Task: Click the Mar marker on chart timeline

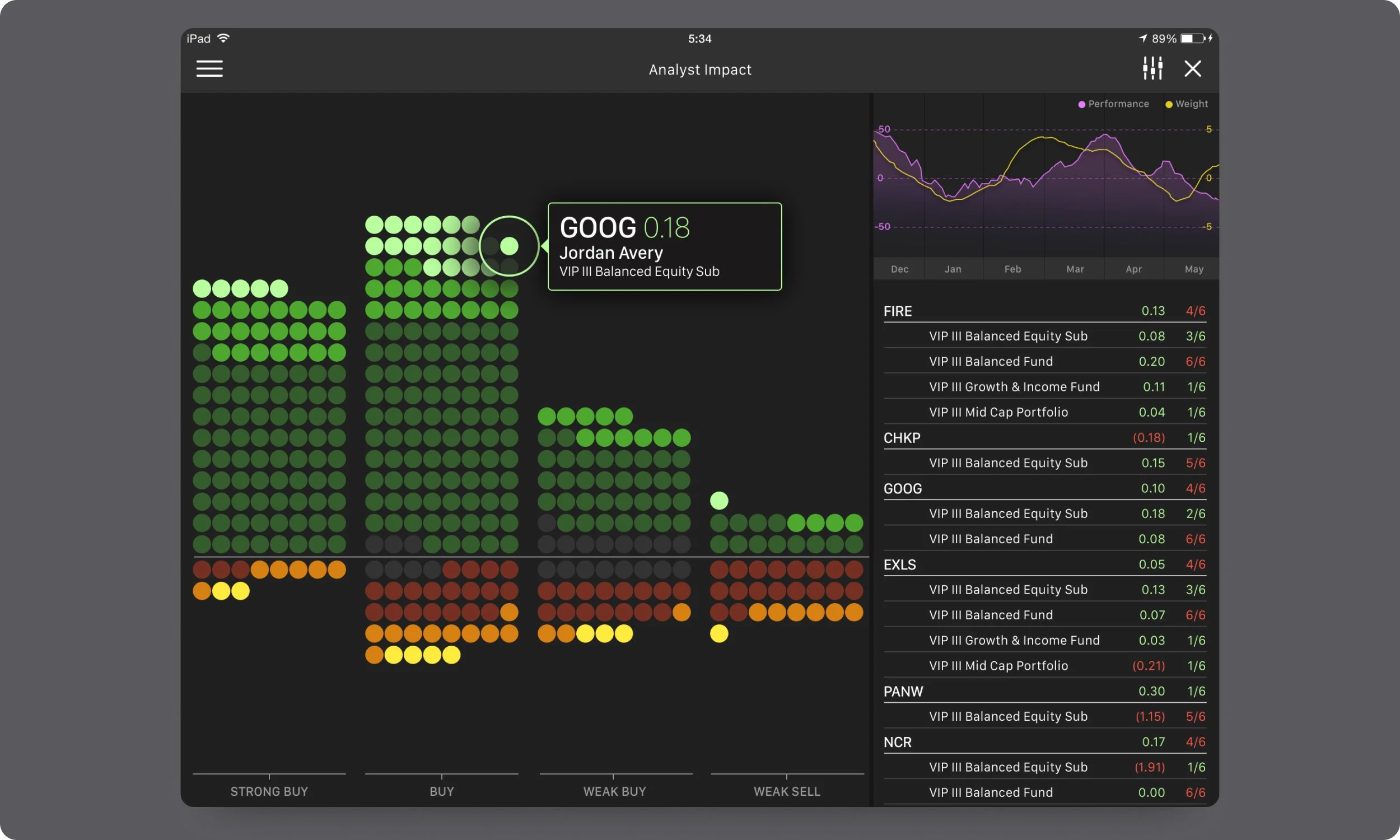Action: (1075, 269)
